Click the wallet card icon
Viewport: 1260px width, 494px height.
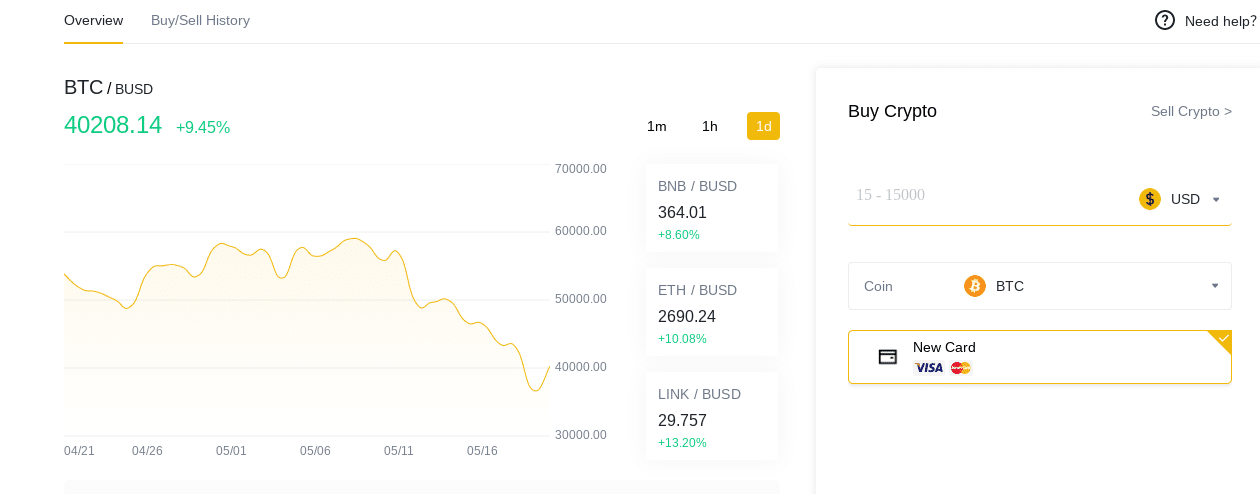coord(888,357)
